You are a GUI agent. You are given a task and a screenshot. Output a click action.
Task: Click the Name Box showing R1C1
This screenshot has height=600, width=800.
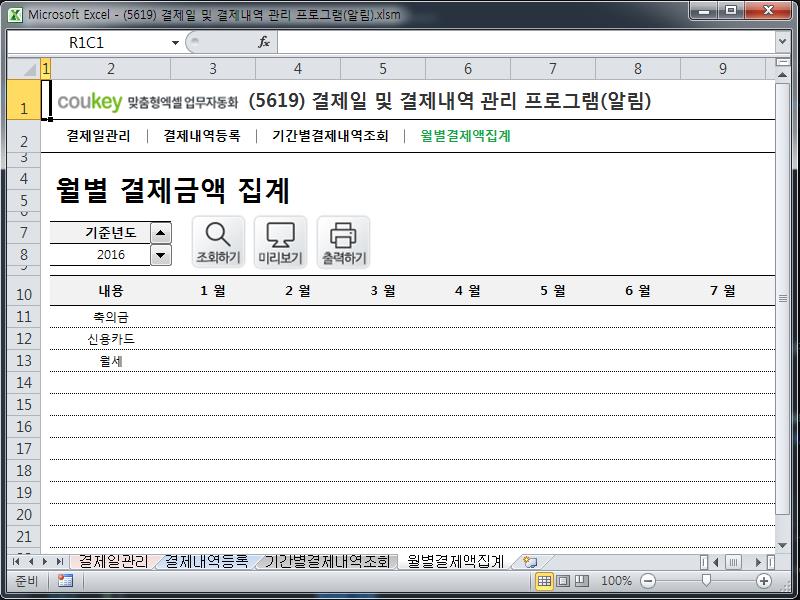pyautogui.click(x=88, y=43)
